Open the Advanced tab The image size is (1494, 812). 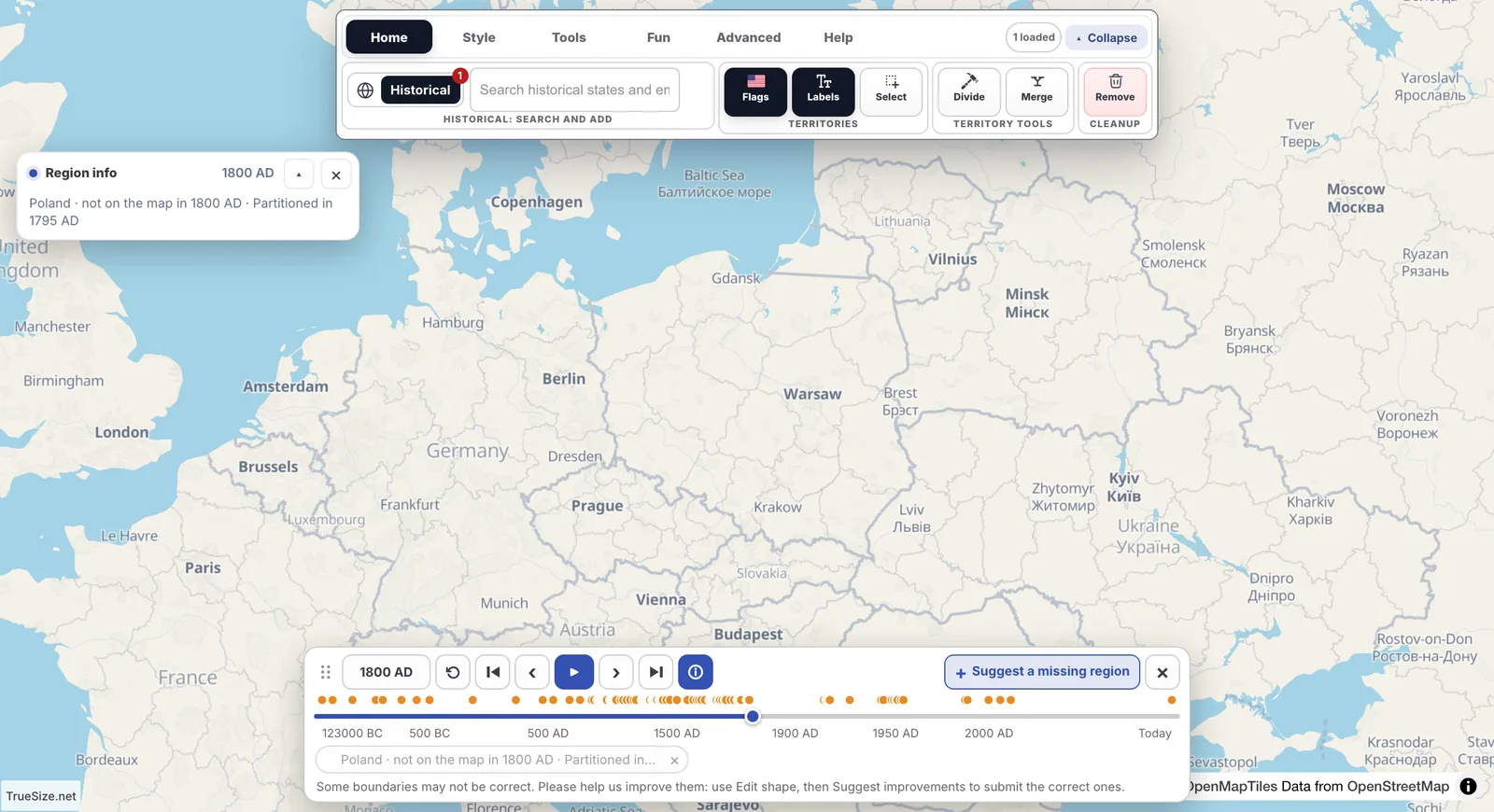pos(749,37)
